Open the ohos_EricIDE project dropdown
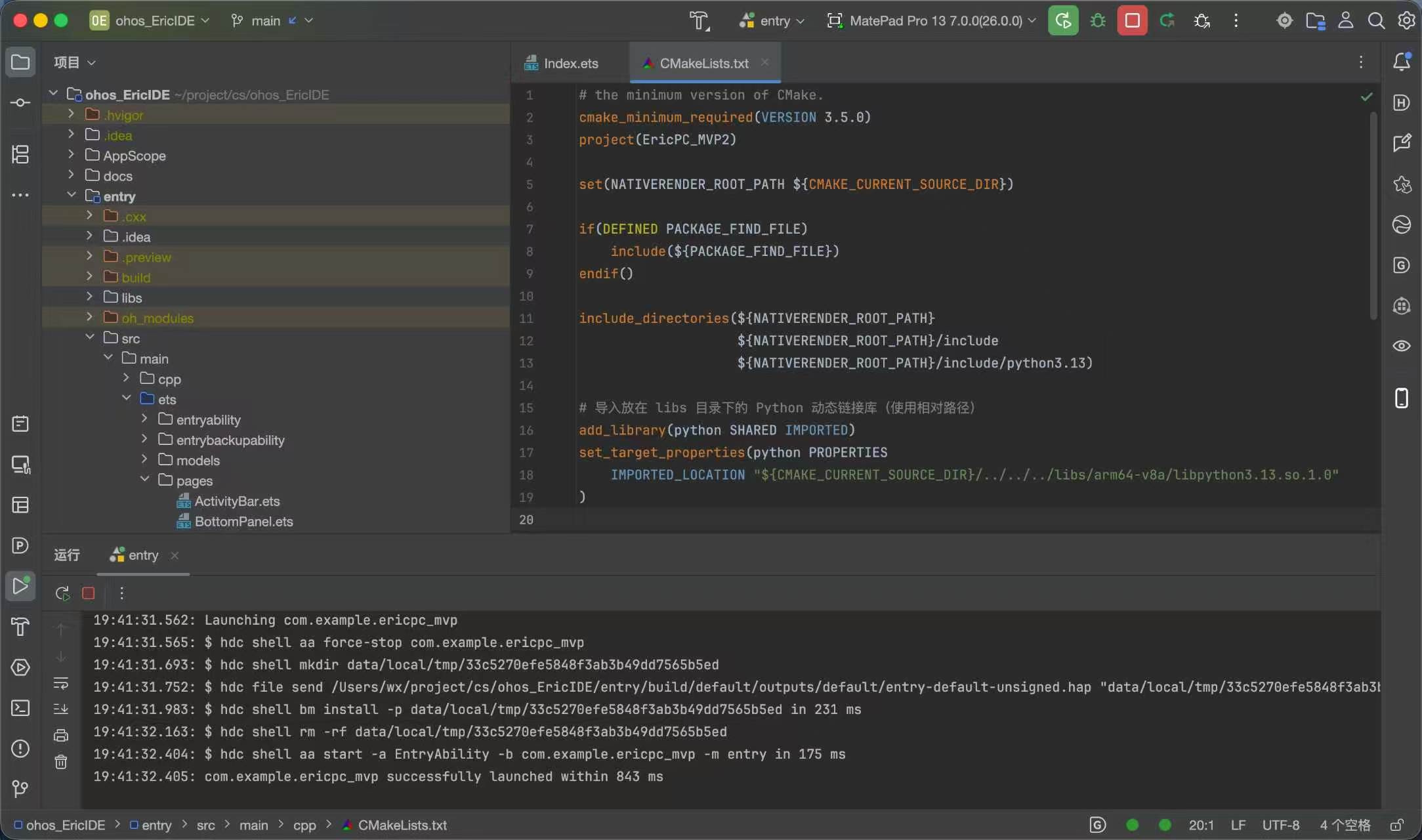The height and width of the screenshot is (840, 1422). pyautogui.click(x=150, y=21)
